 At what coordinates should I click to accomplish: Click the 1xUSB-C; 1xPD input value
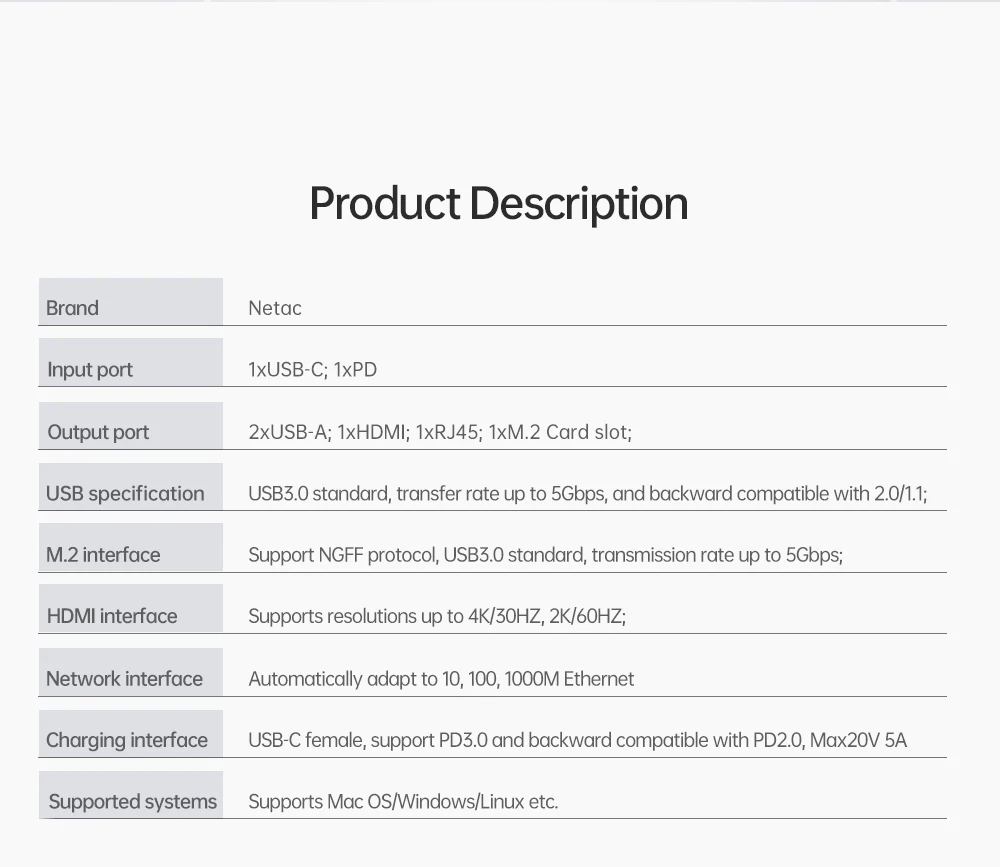point(312,370)
